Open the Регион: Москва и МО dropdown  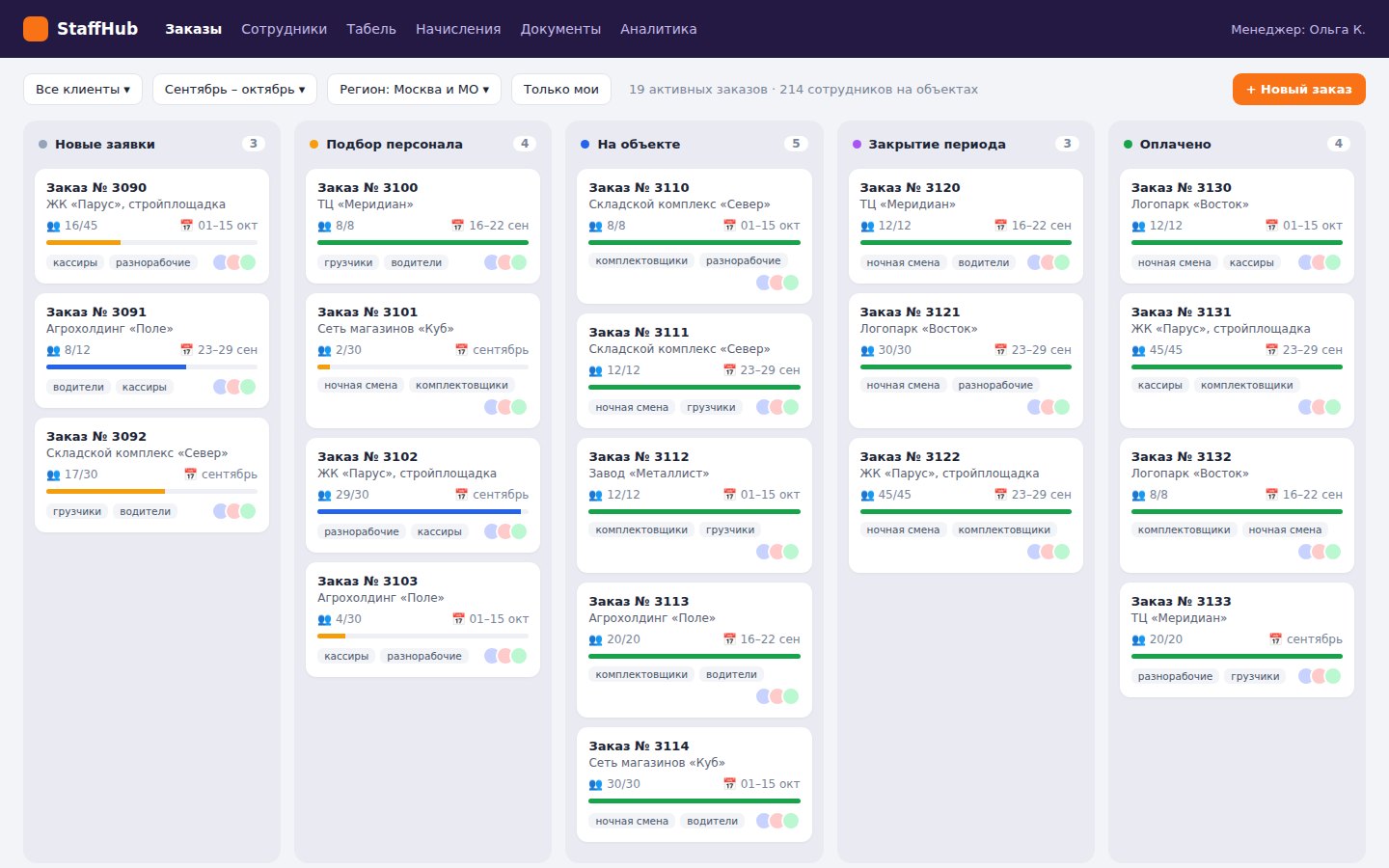(x=414, y=89)
